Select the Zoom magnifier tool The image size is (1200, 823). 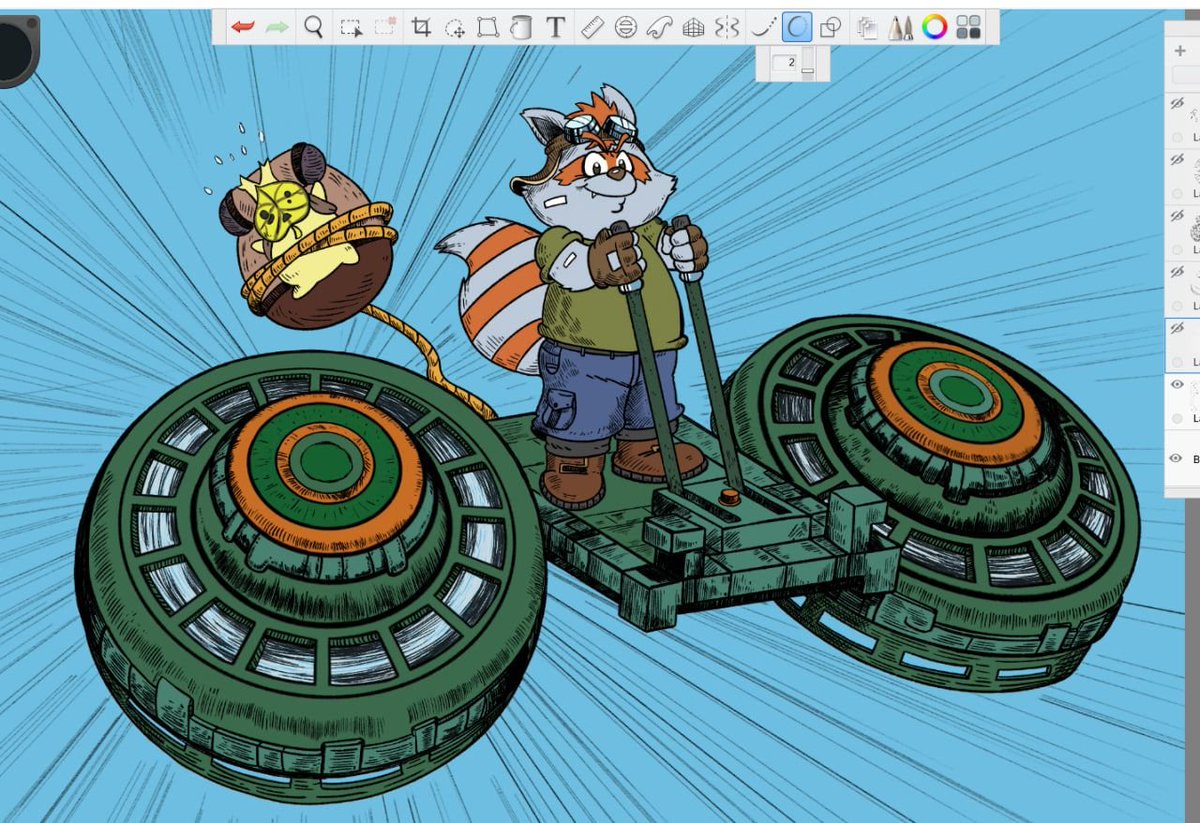coord(314,27)
